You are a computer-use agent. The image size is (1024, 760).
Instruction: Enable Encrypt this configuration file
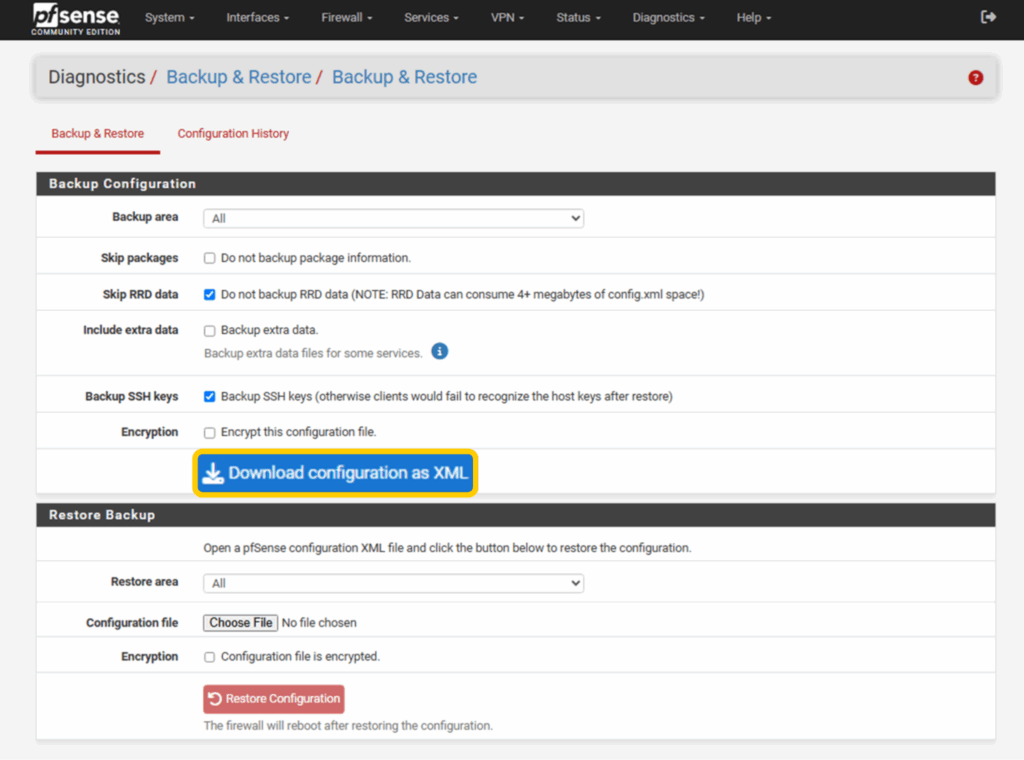[210, 432]
